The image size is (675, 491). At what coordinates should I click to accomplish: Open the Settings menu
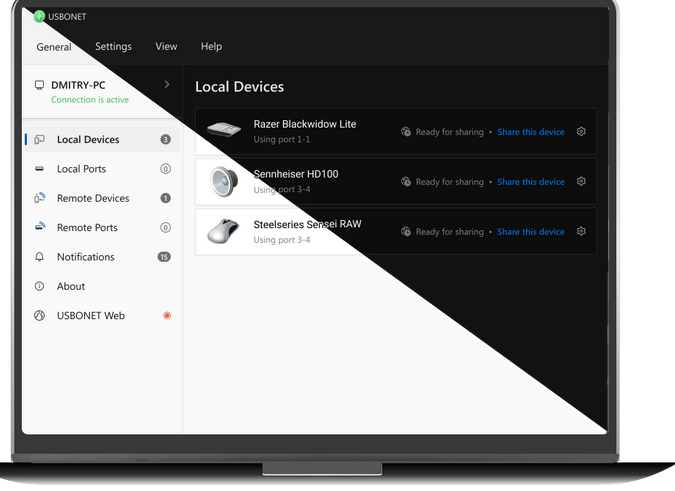pyautogui.click(x=113, y=46)
